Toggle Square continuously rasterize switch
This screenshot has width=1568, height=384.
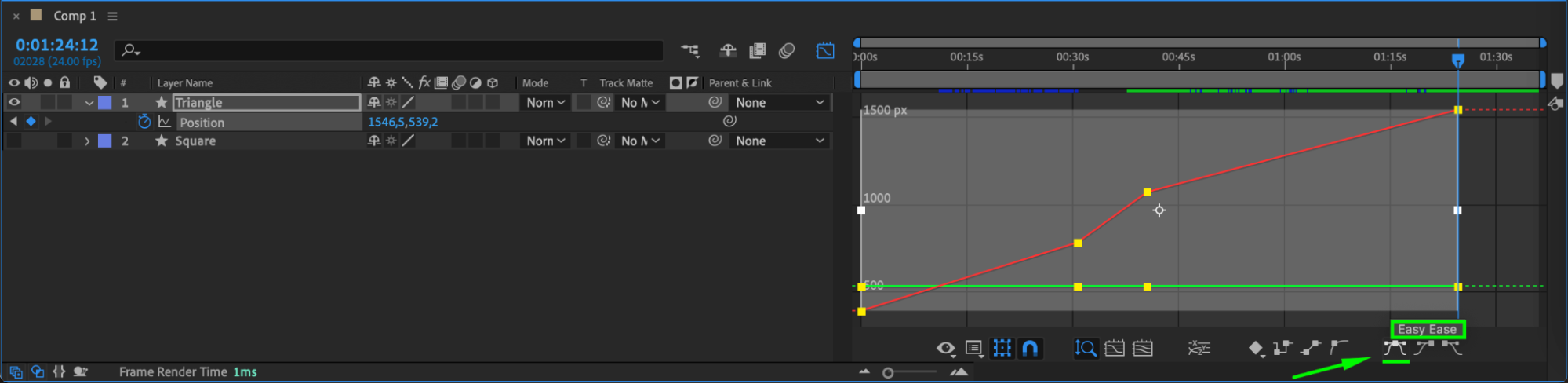coord(391,141)
